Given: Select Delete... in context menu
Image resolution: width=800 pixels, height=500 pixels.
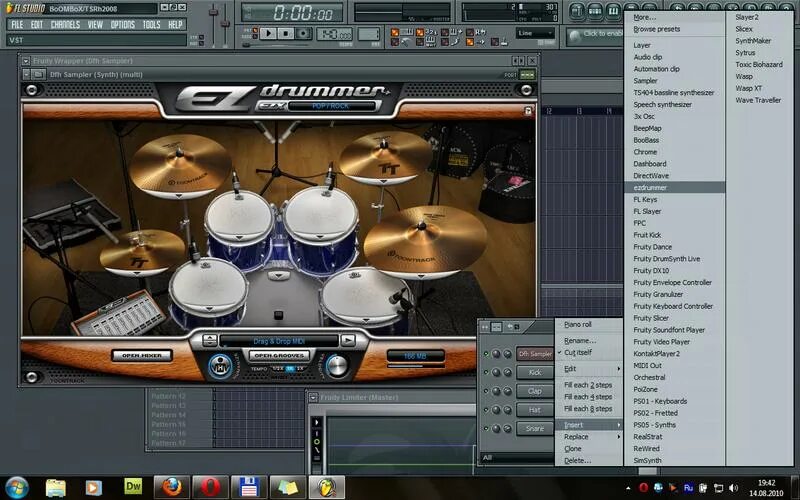Looking at the screenshot, I should pos(589,460).
